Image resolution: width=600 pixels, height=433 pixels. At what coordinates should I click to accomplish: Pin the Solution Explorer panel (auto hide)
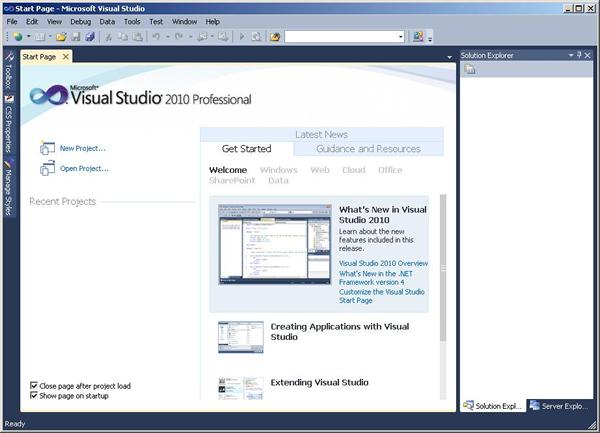579,55
